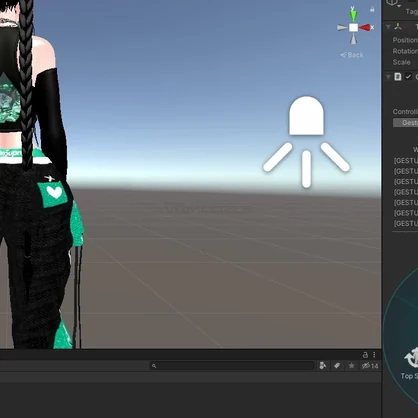Open search by label tag icon
This screenshot has height=418, width=418.
337,366
